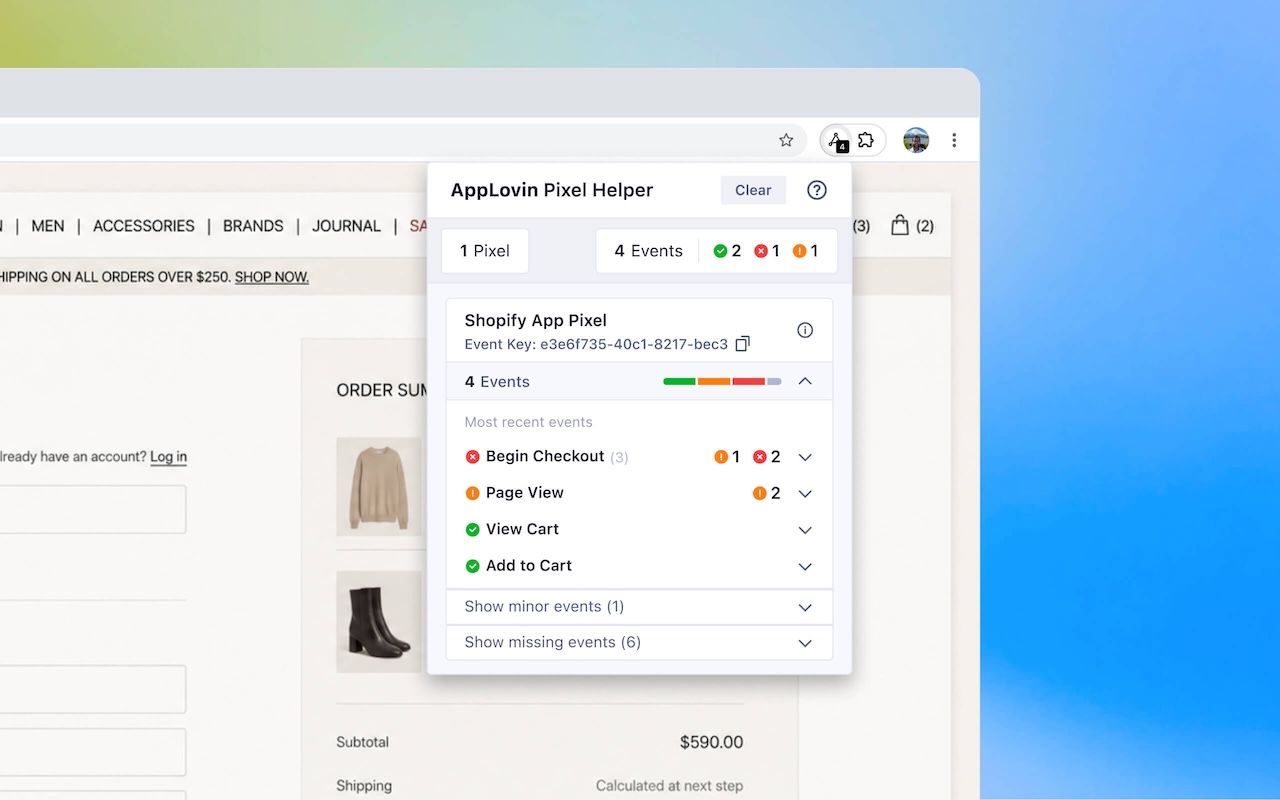Screen dimensions: 1280x800
Task: Open the MEN navigation menu
Action: click(x=48, y=226)
